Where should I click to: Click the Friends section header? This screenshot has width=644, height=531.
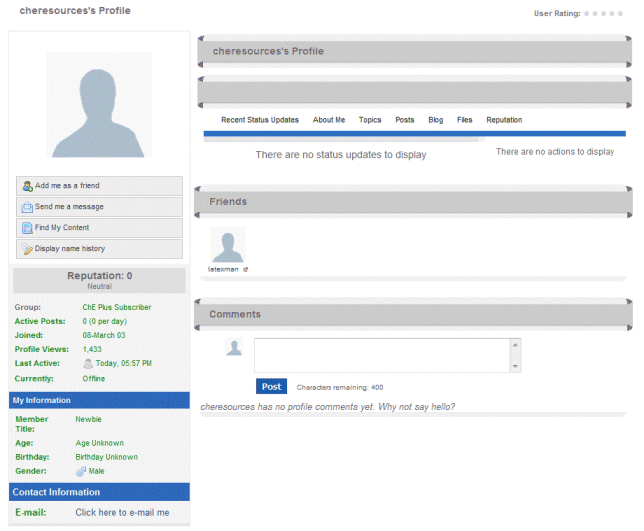pos(413,202)
